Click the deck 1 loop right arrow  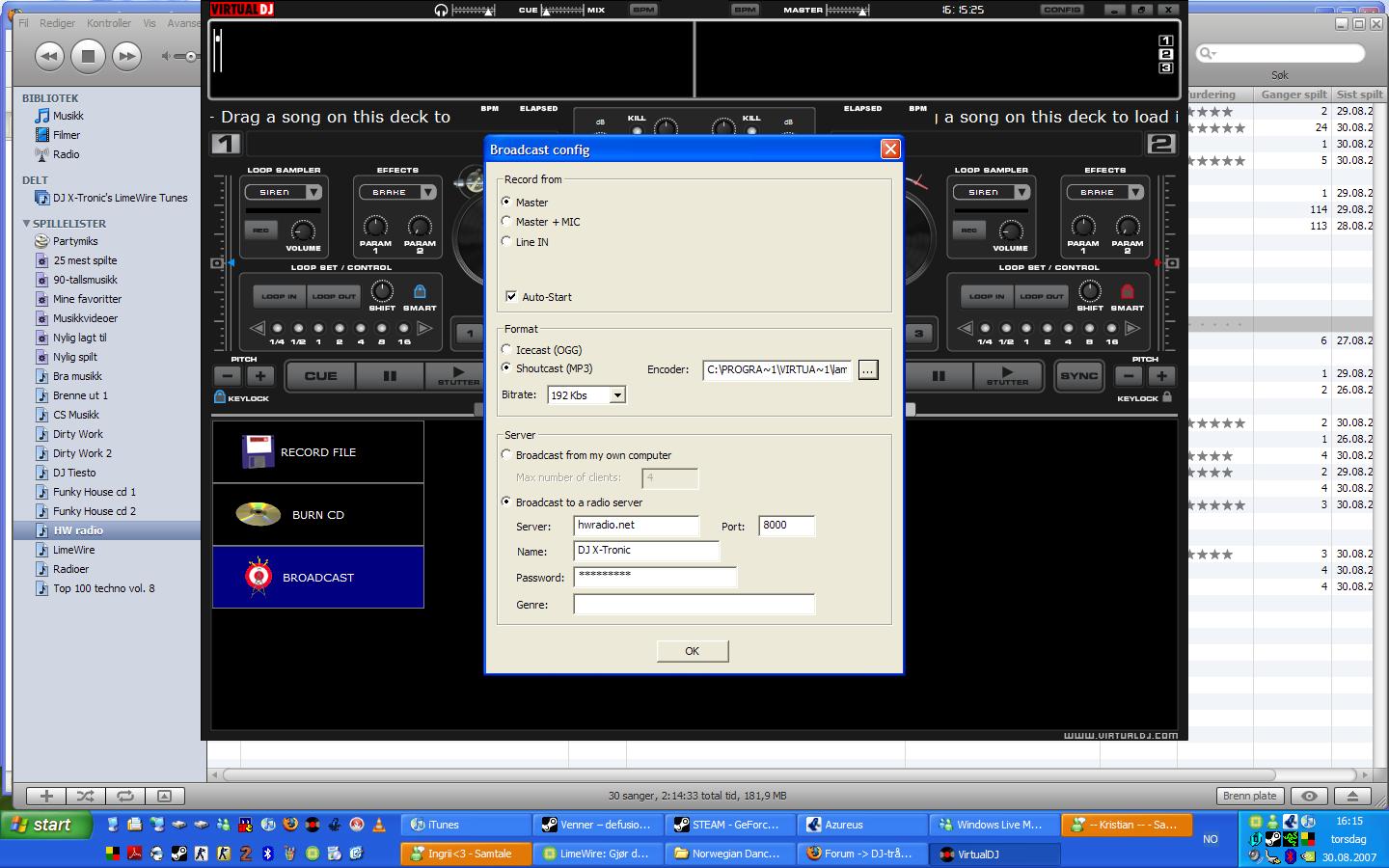click(x=423, y=328)
